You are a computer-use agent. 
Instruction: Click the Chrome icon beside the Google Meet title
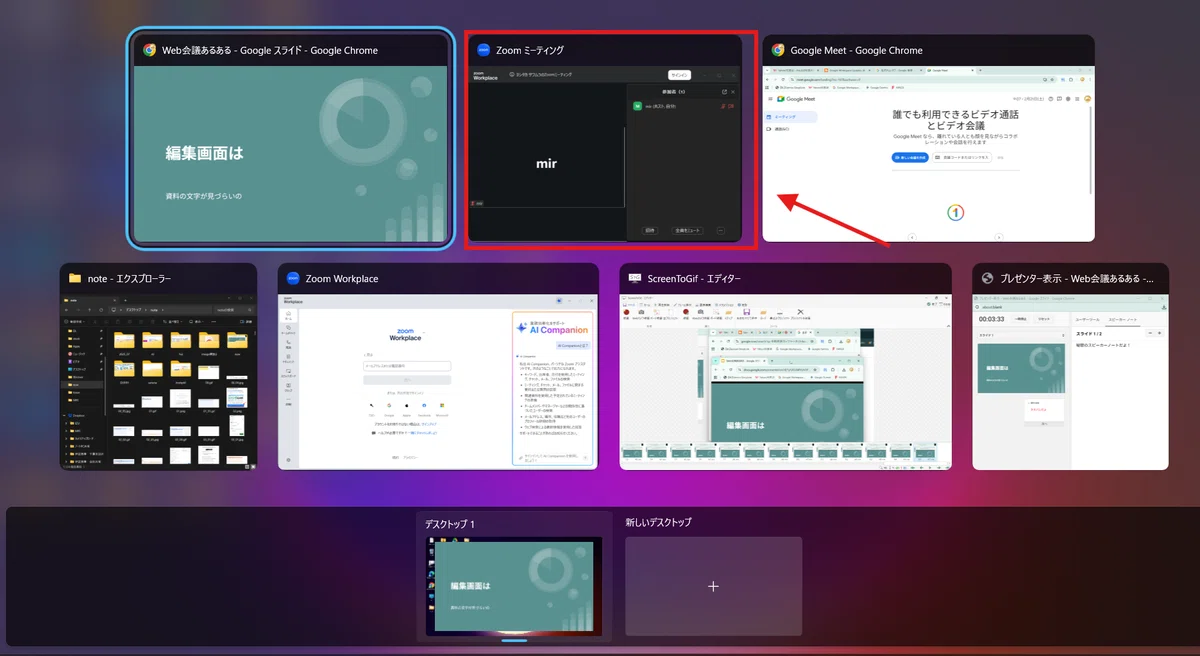tap(777, 50)
